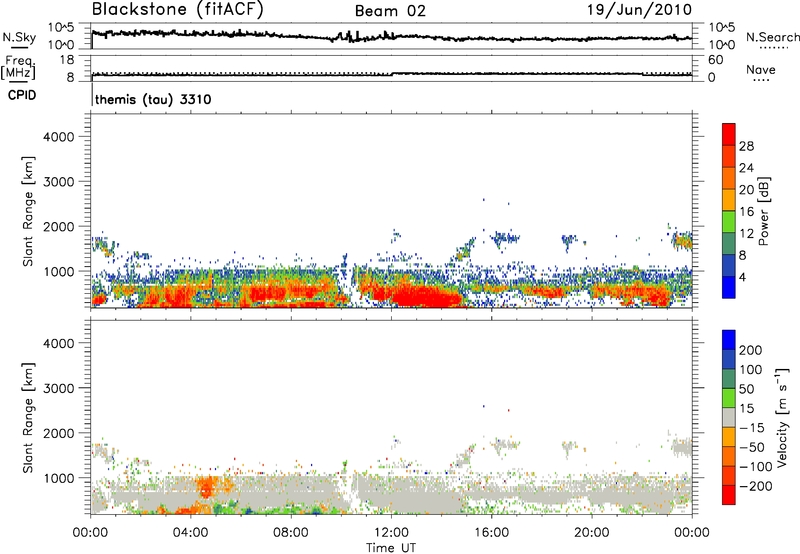The height and width of the screenshot is (554, 800).
Task: Click the '4' power colorbar label
Action: pos(742,277)
